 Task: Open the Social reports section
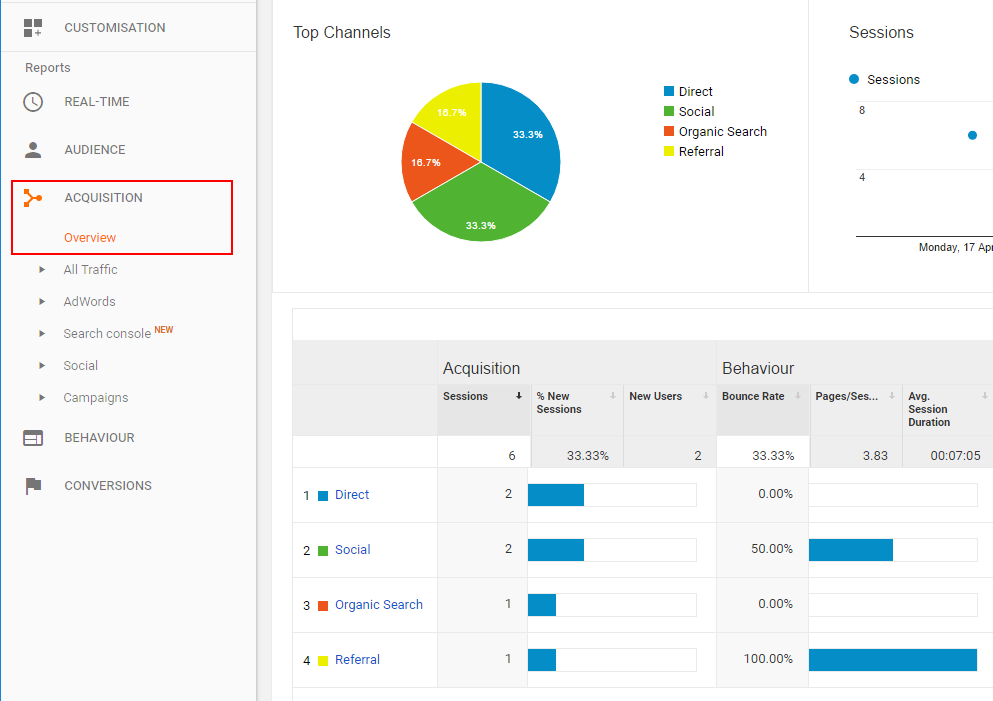pyautogui.click(x=80, y=366)
